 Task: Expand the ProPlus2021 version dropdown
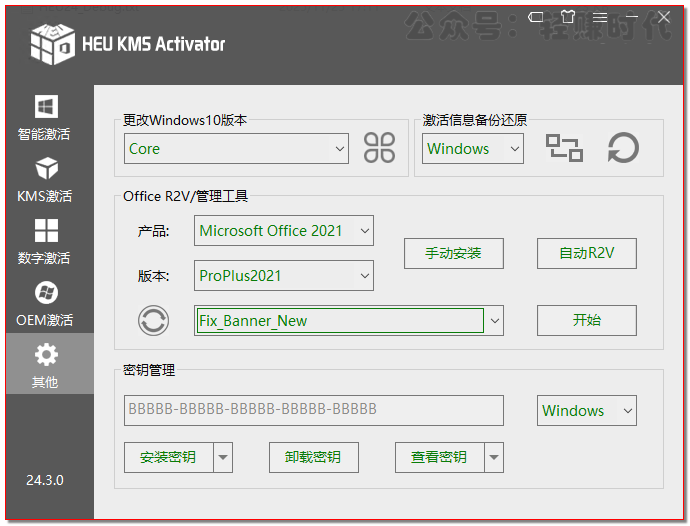coord(364,276)
